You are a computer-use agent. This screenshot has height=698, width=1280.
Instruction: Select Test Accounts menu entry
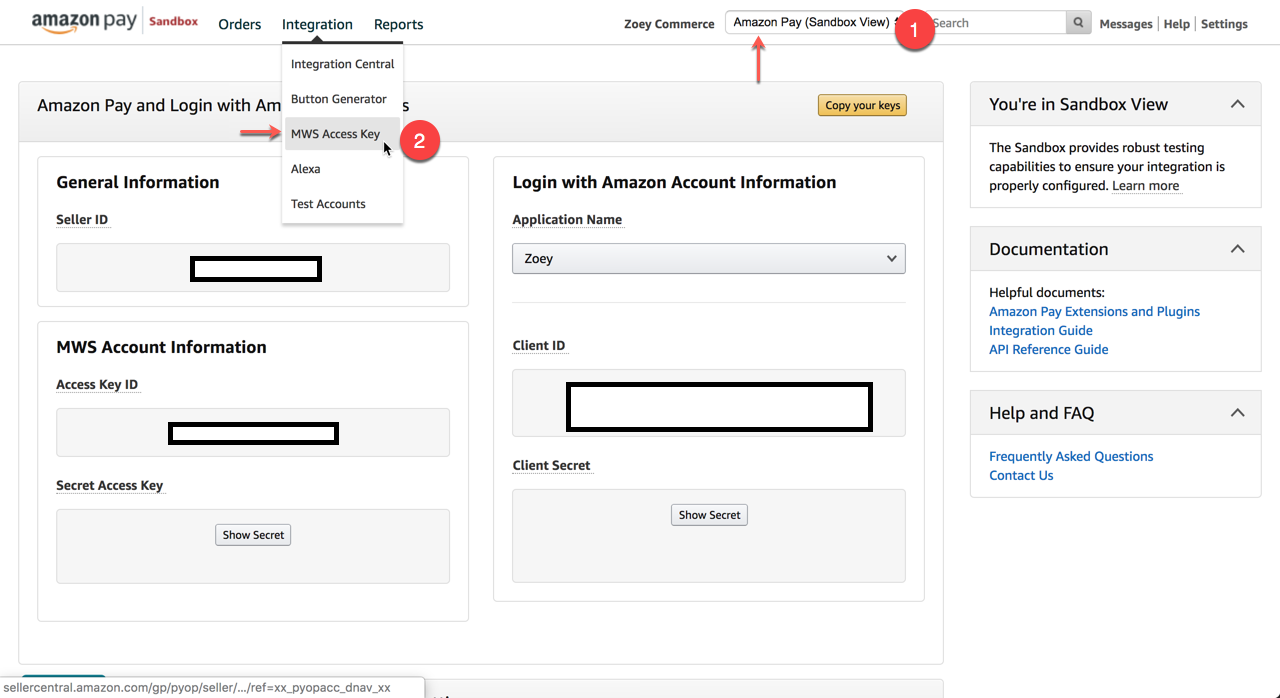pyautogui.click(x=328, y=204)
